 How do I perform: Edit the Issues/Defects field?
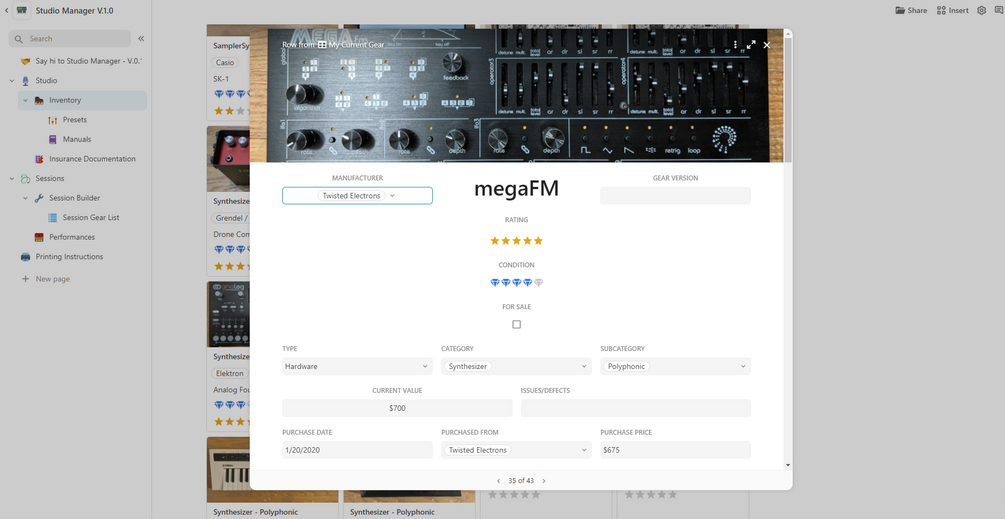tap(636, 408)
